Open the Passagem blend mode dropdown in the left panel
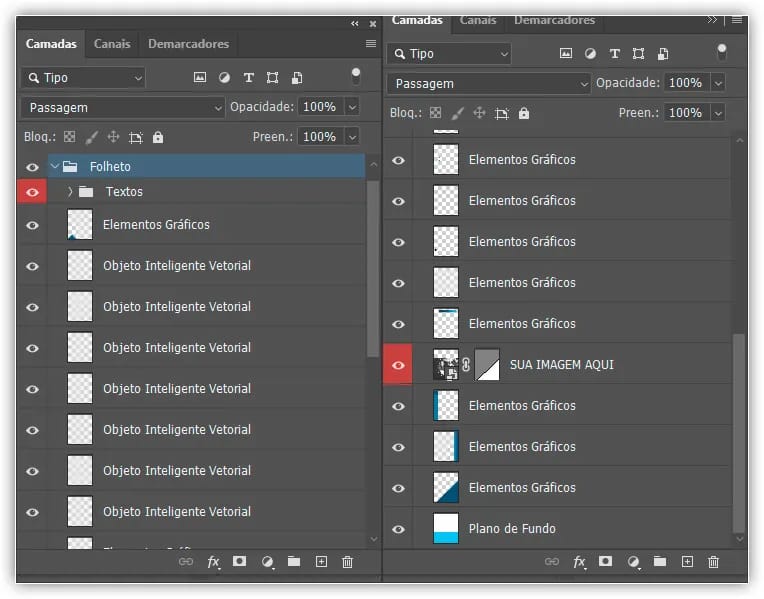 tap(123, 107)
